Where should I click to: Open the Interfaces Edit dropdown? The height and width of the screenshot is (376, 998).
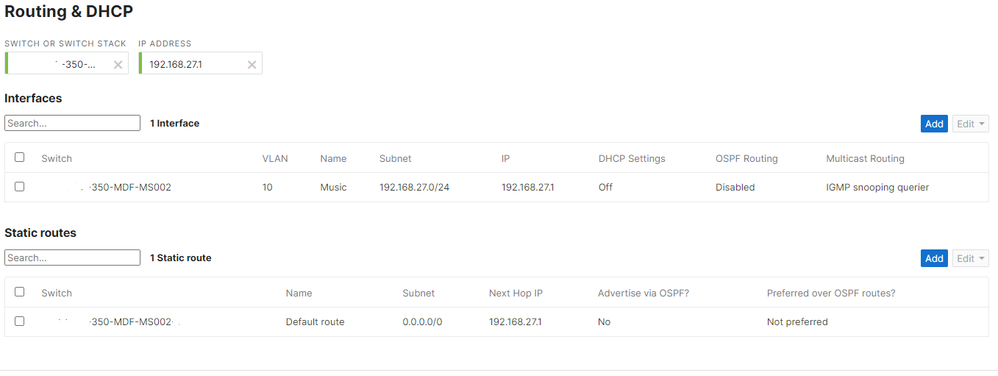[971, 123]
